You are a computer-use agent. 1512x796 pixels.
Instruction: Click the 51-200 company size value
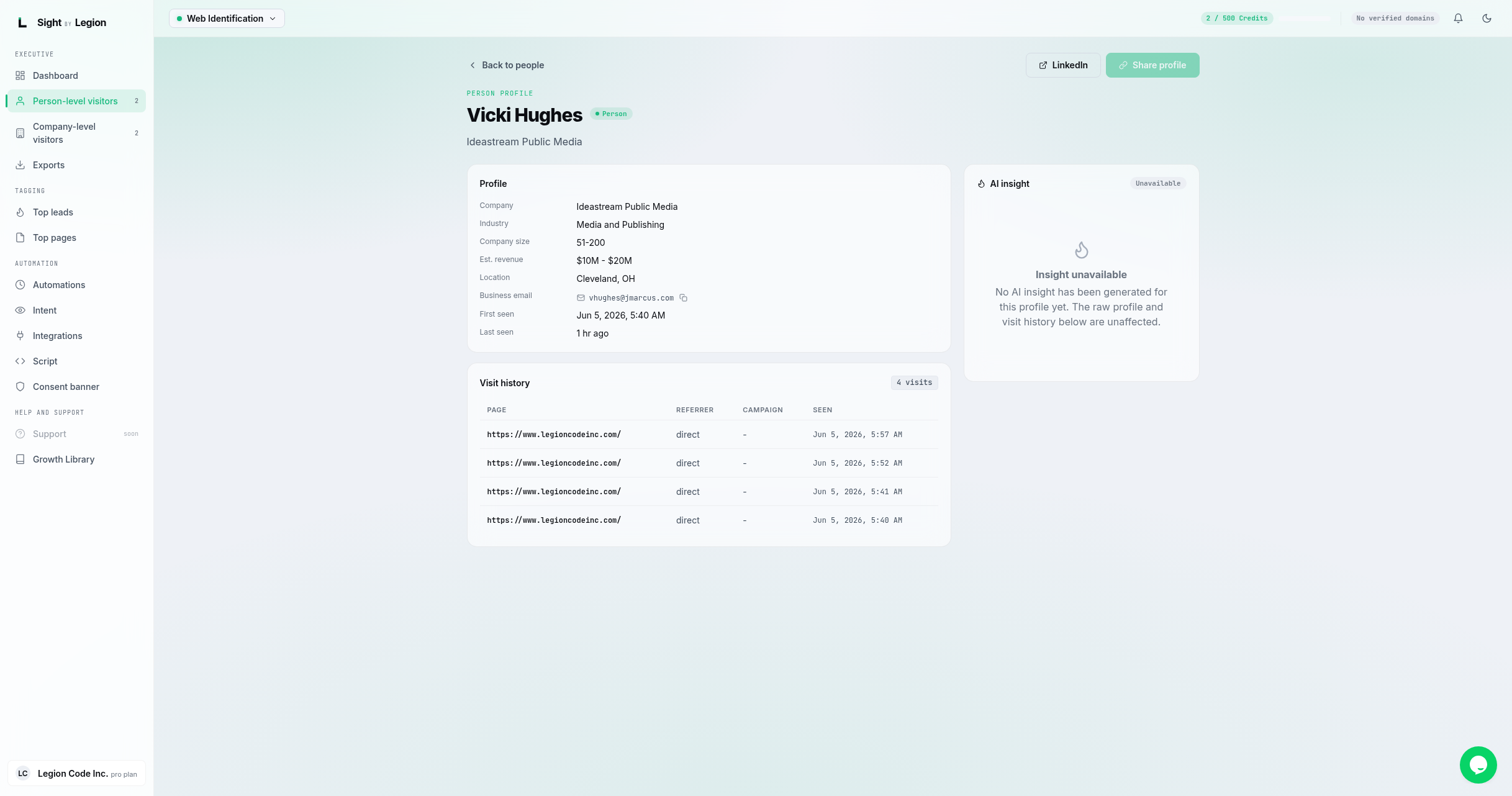click(591, 243)
